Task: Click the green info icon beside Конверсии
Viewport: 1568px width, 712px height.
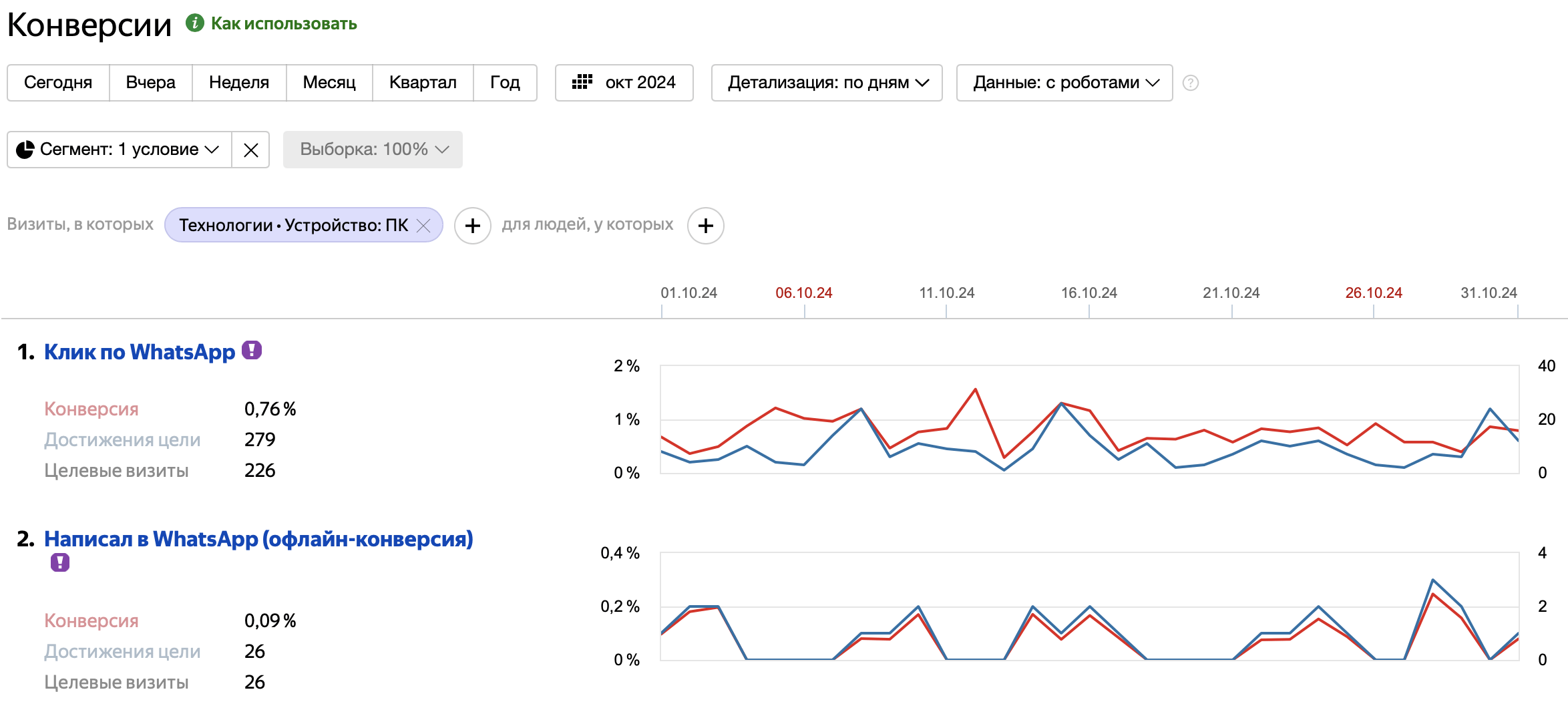Action: [x=194, y=23]
